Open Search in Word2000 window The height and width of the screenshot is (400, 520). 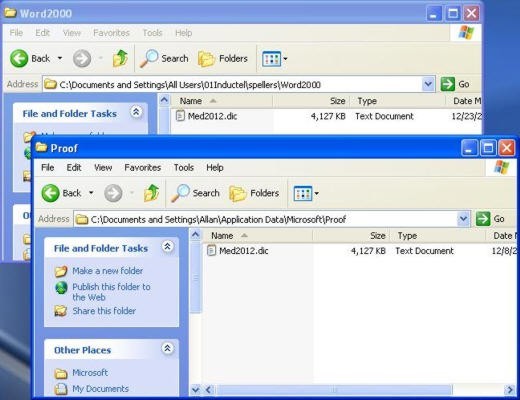(x=164, y=59)
